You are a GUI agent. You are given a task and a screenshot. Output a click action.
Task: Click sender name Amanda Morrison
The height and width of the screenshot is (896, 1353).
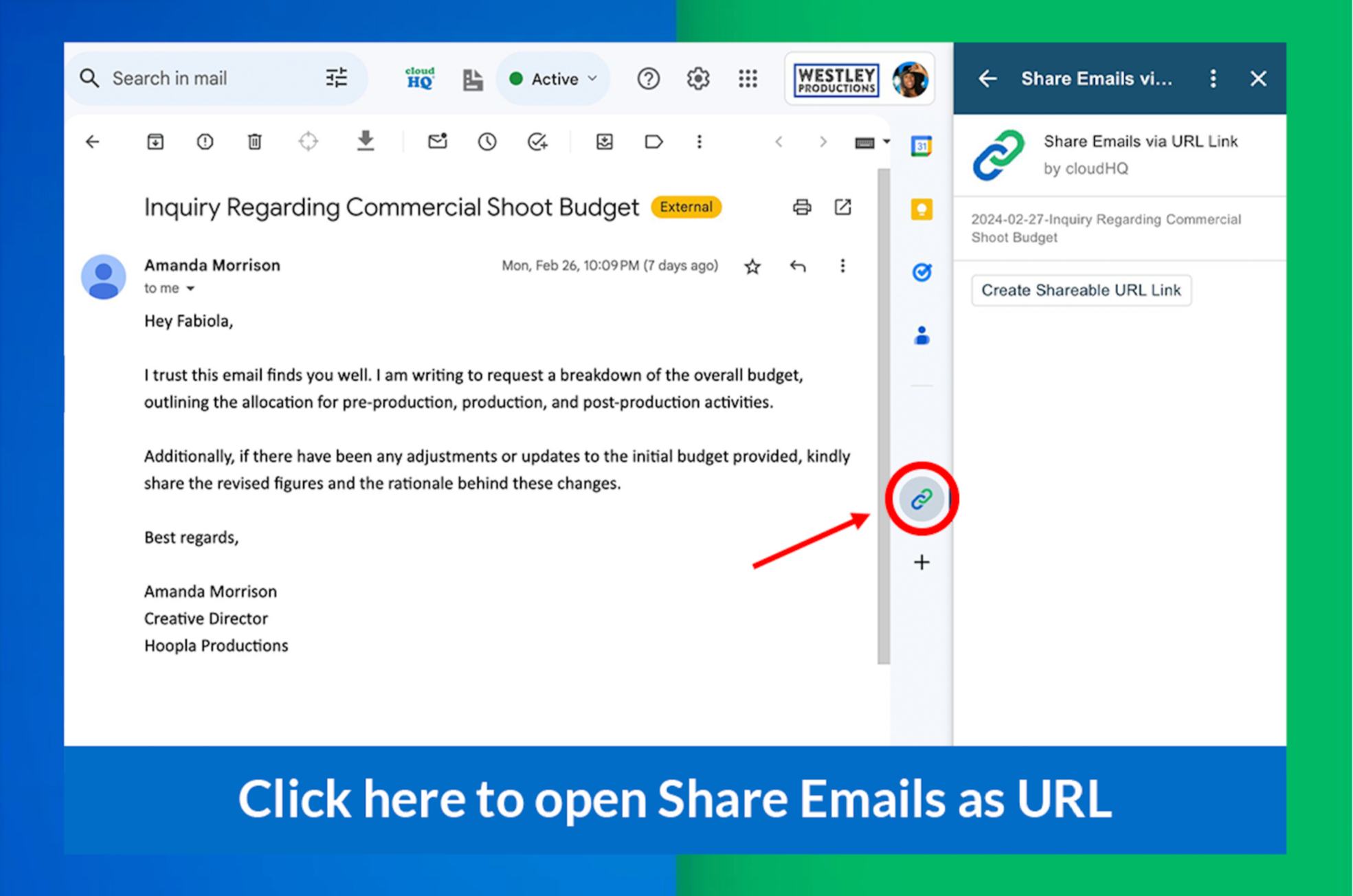212,265
